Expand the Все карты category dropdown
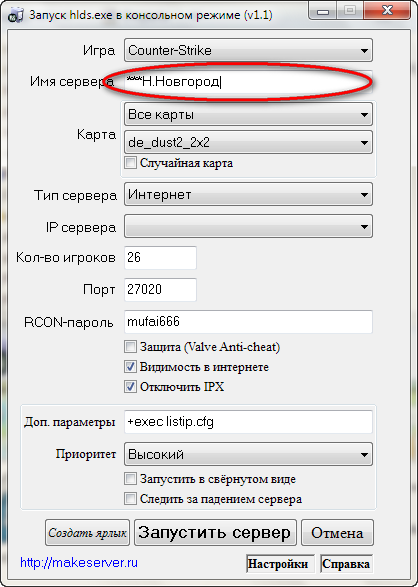The width and height of the screenshot is (418, 587). [248, 114]
